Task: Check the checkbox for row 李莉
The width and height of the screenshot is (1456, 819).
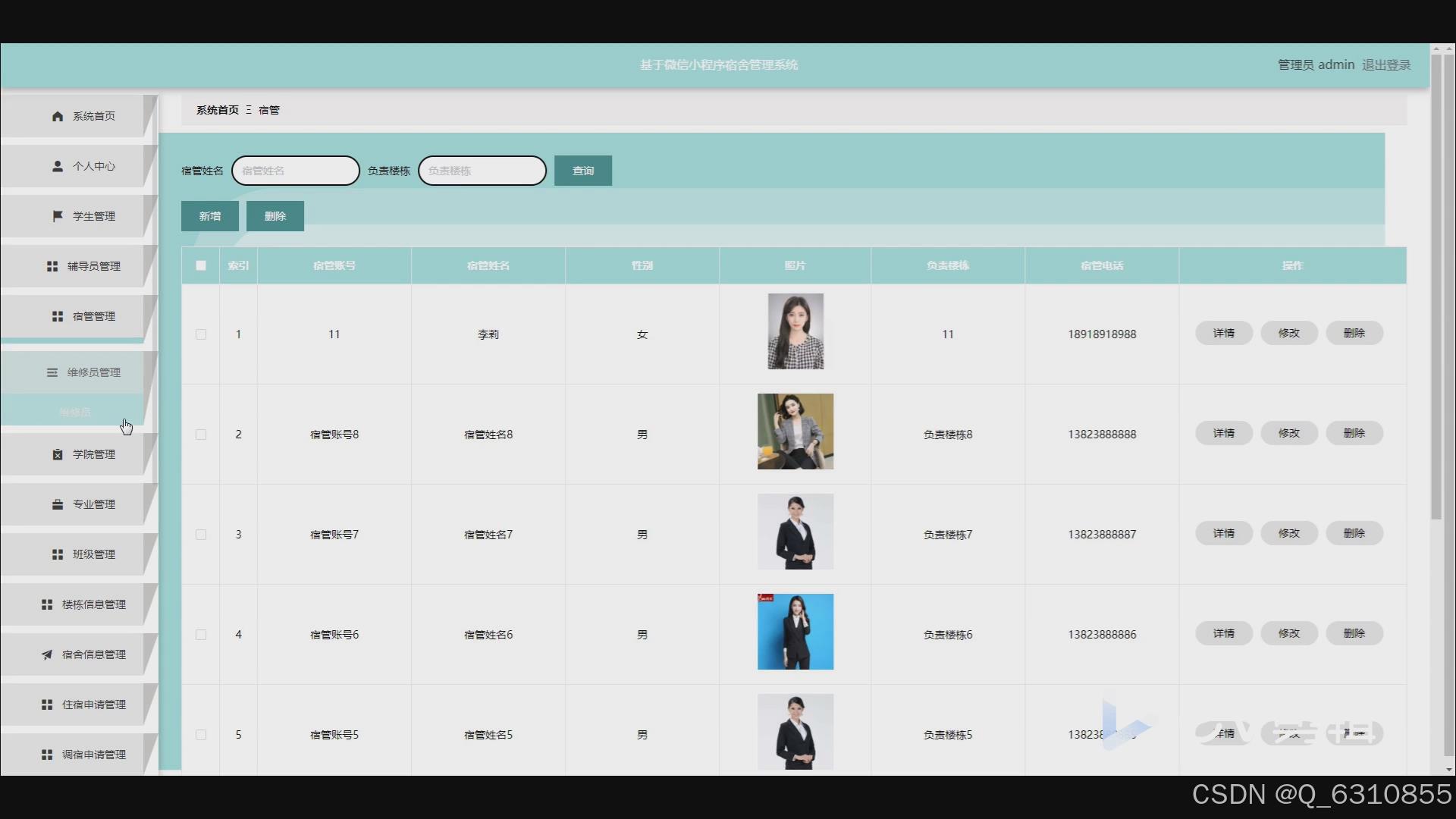Action: [x=201, y=334]
